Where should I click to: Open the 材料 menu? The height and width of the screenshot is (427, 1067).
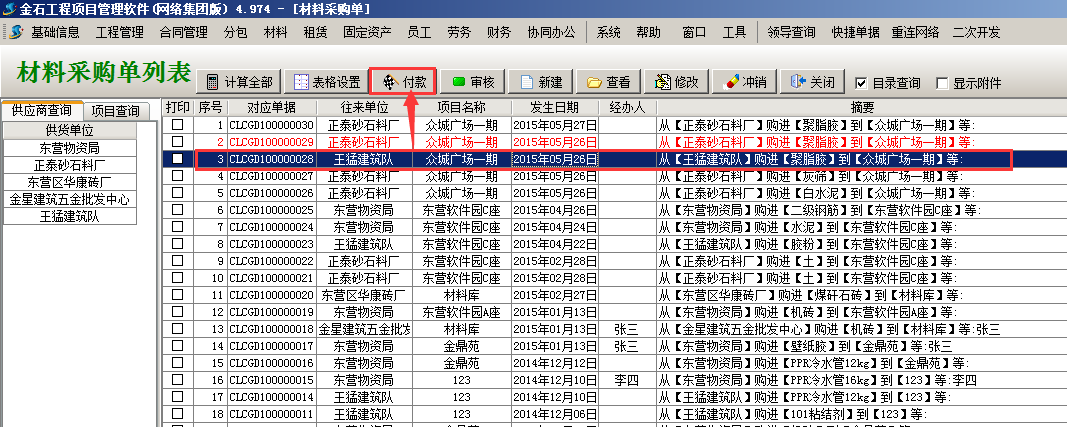tap(276, 32)
